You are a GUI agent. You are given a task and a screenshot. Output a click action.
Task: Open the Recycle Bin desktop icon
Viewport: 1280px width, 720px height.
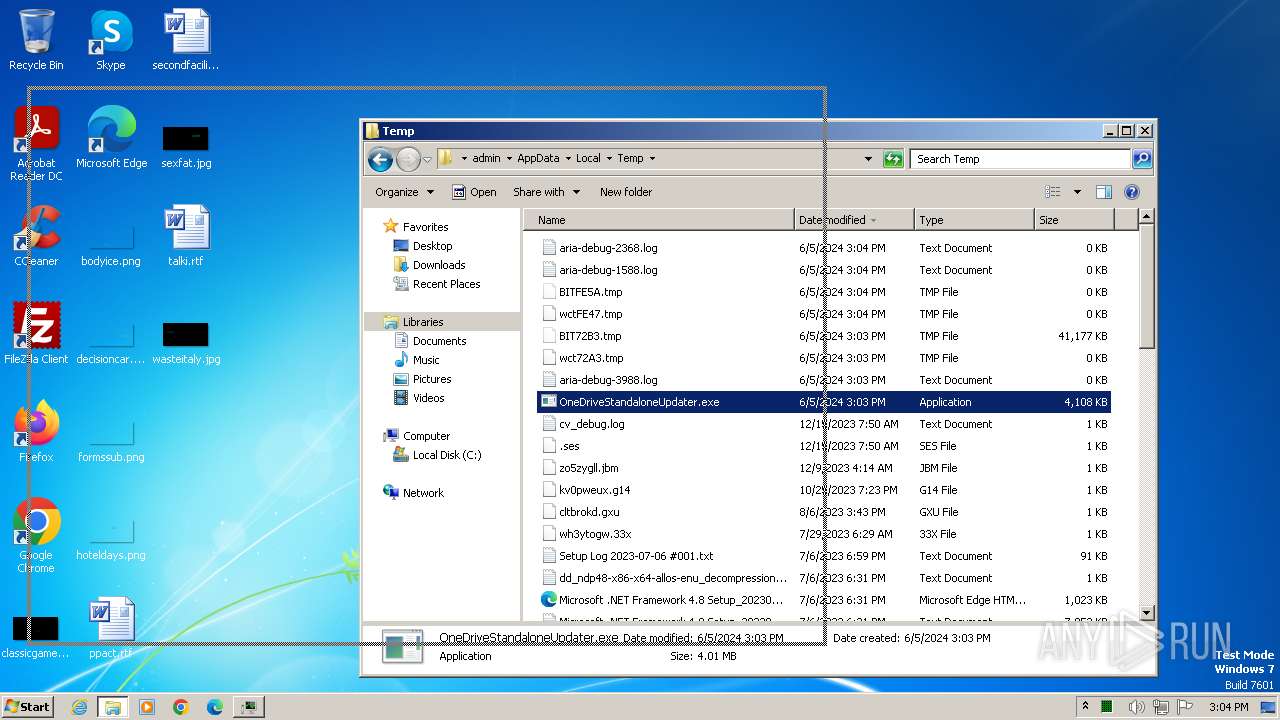[36, 40]
